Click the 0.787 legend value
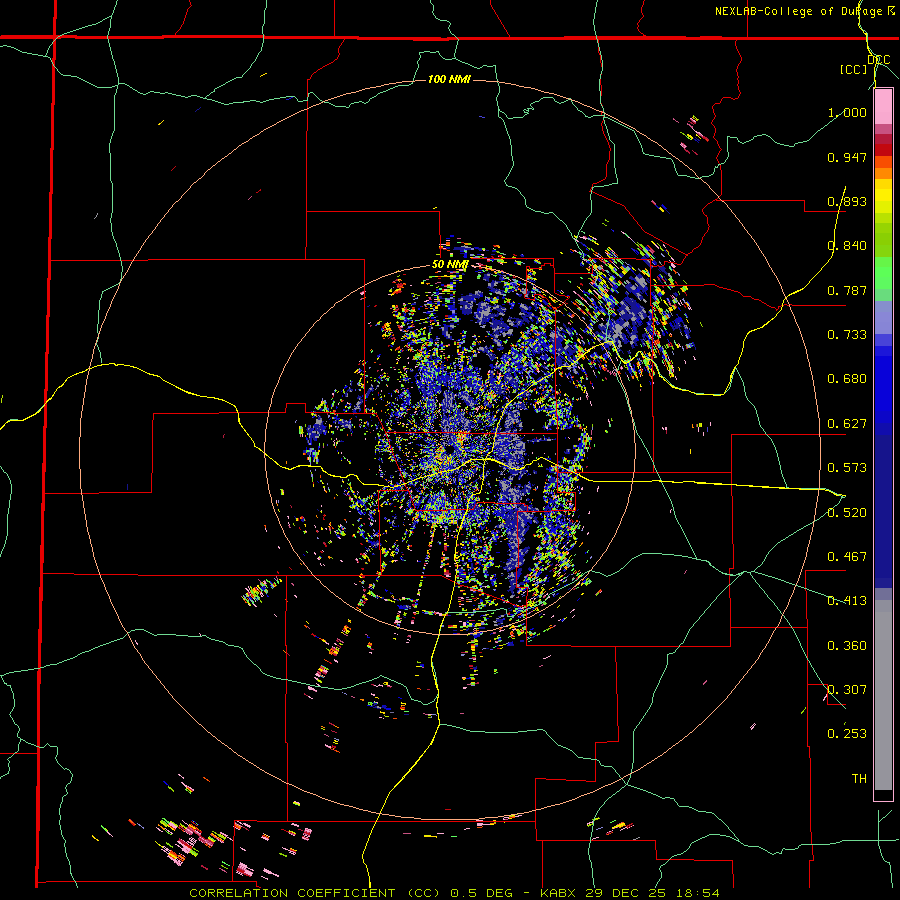The image size is (900, 900). tap(847, 290)
